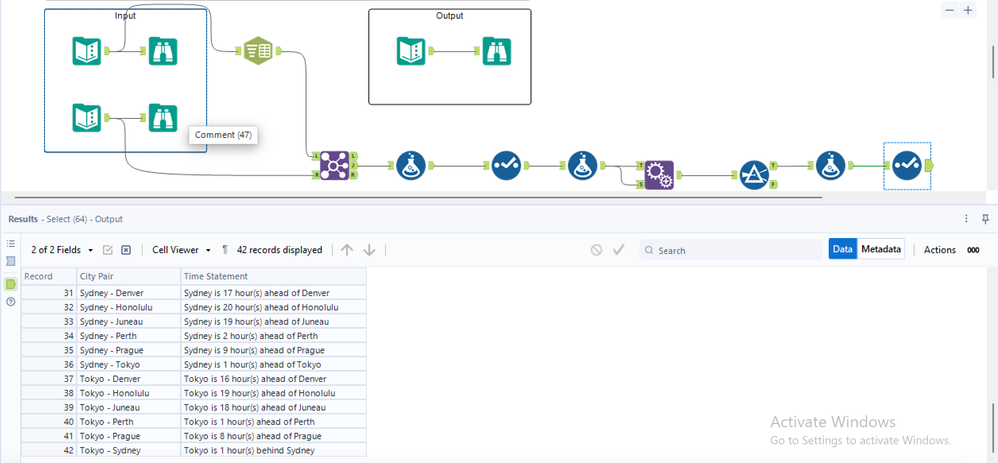This screenshot has height=463, width=998.
Task: Select the Sydney - Tokyo cell
Action: click(129, 364)
